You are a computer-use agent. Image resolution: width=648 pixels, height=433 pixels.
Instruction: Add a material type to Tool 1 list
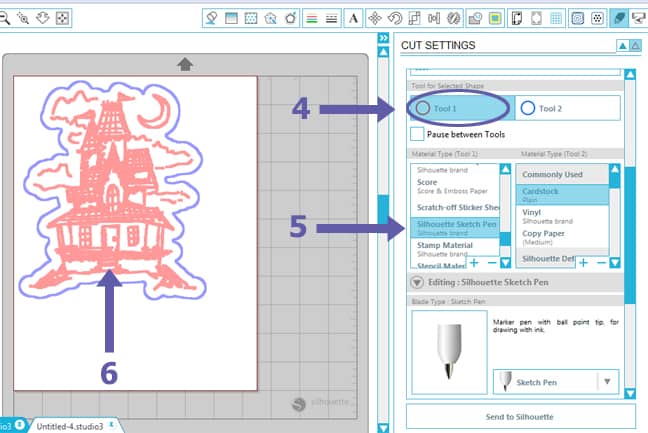474,262
